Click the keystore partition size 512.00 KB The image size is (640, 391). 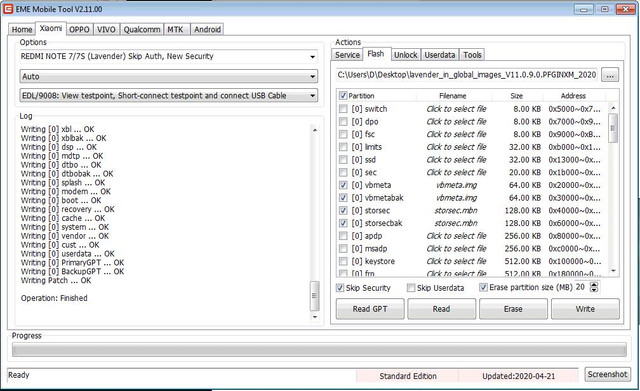(x=523, y=261)
